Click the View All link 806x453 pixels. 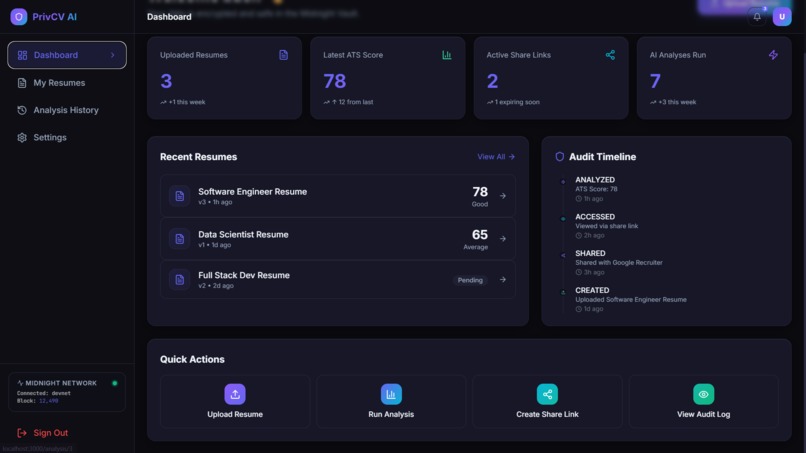point(496,157)
